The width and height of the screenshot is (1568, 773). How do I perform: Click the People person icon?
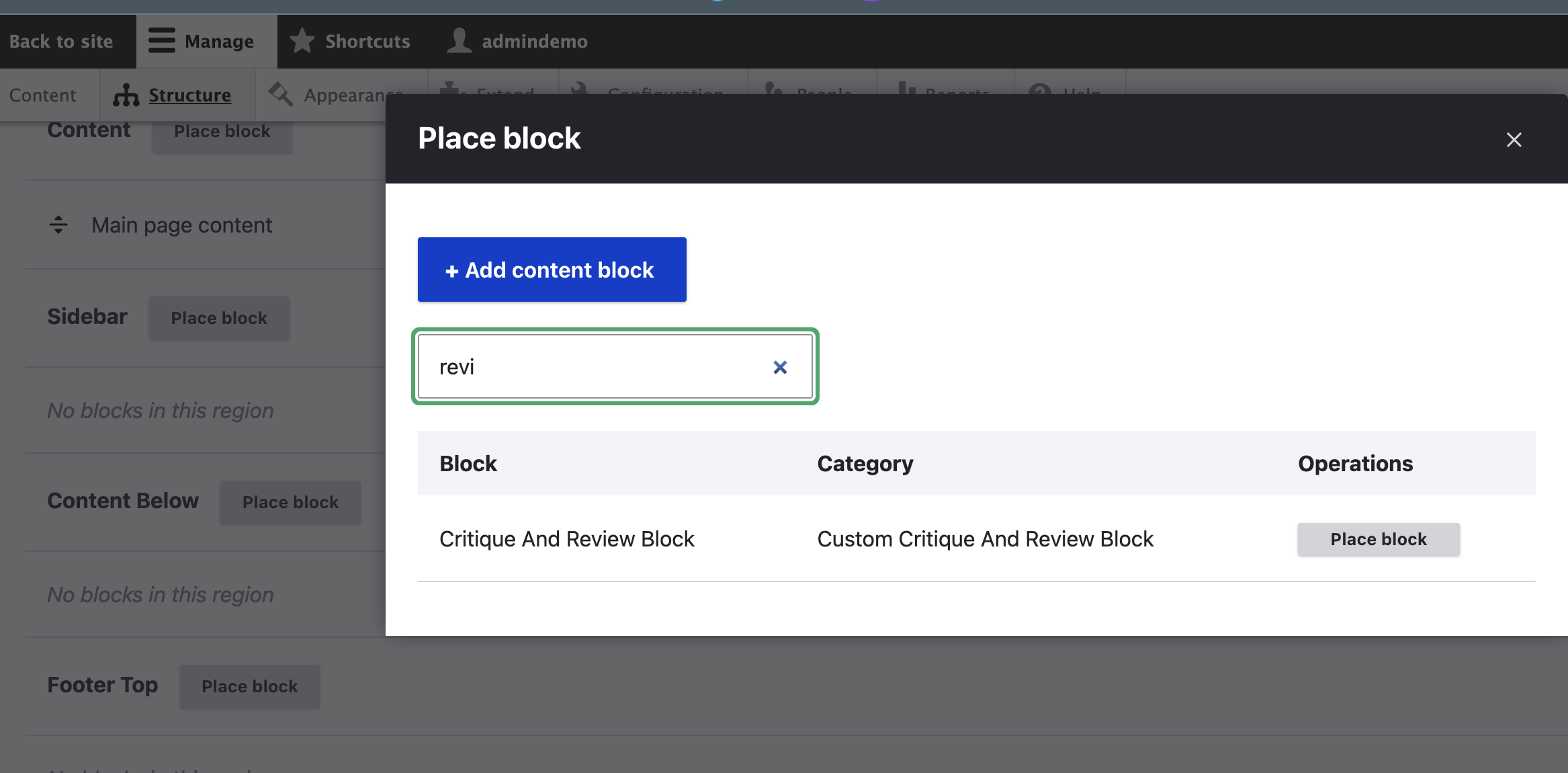coord(774,93)
